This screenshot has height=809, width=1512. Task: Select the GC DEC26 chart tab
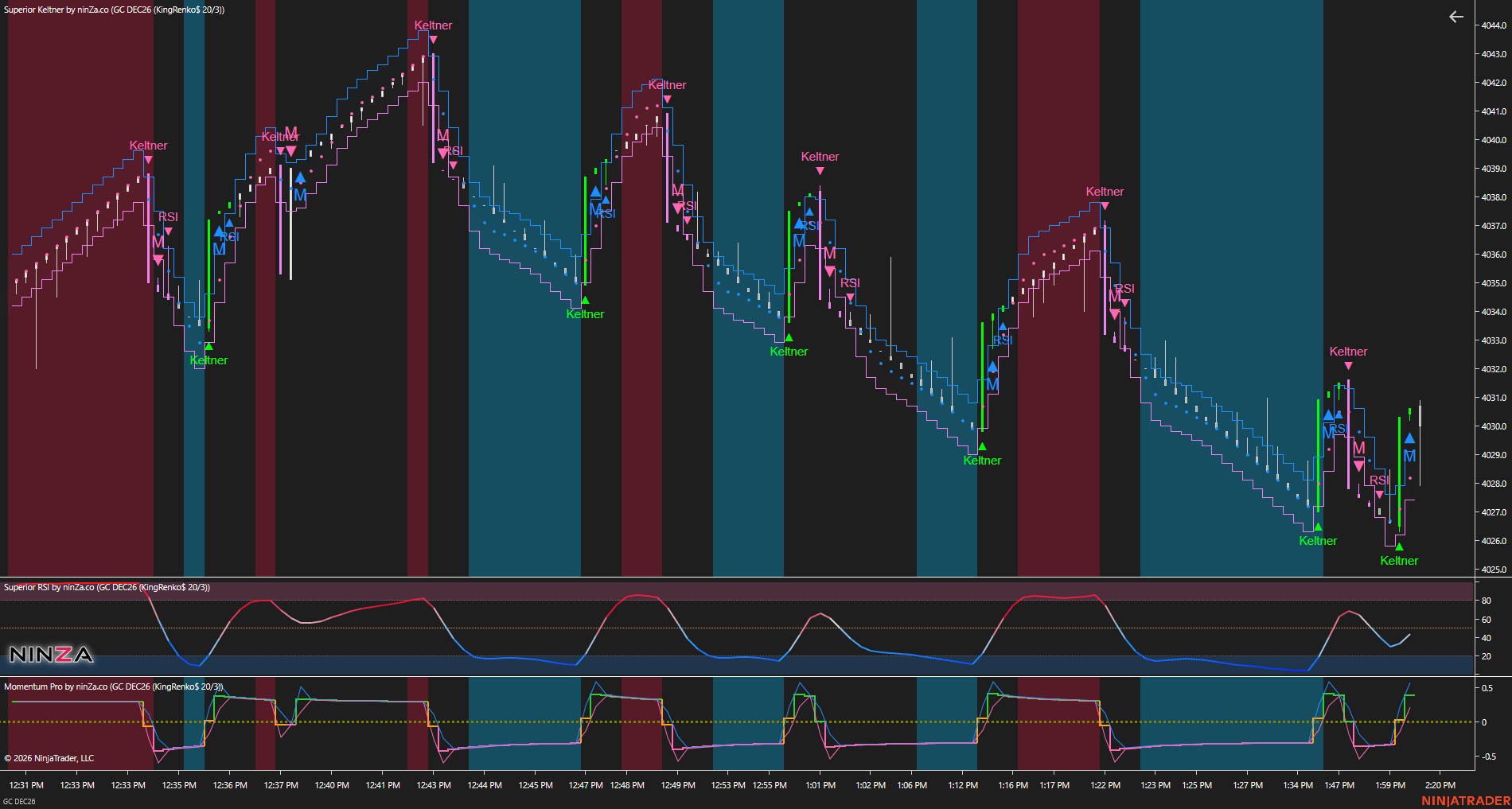[20, 801]
